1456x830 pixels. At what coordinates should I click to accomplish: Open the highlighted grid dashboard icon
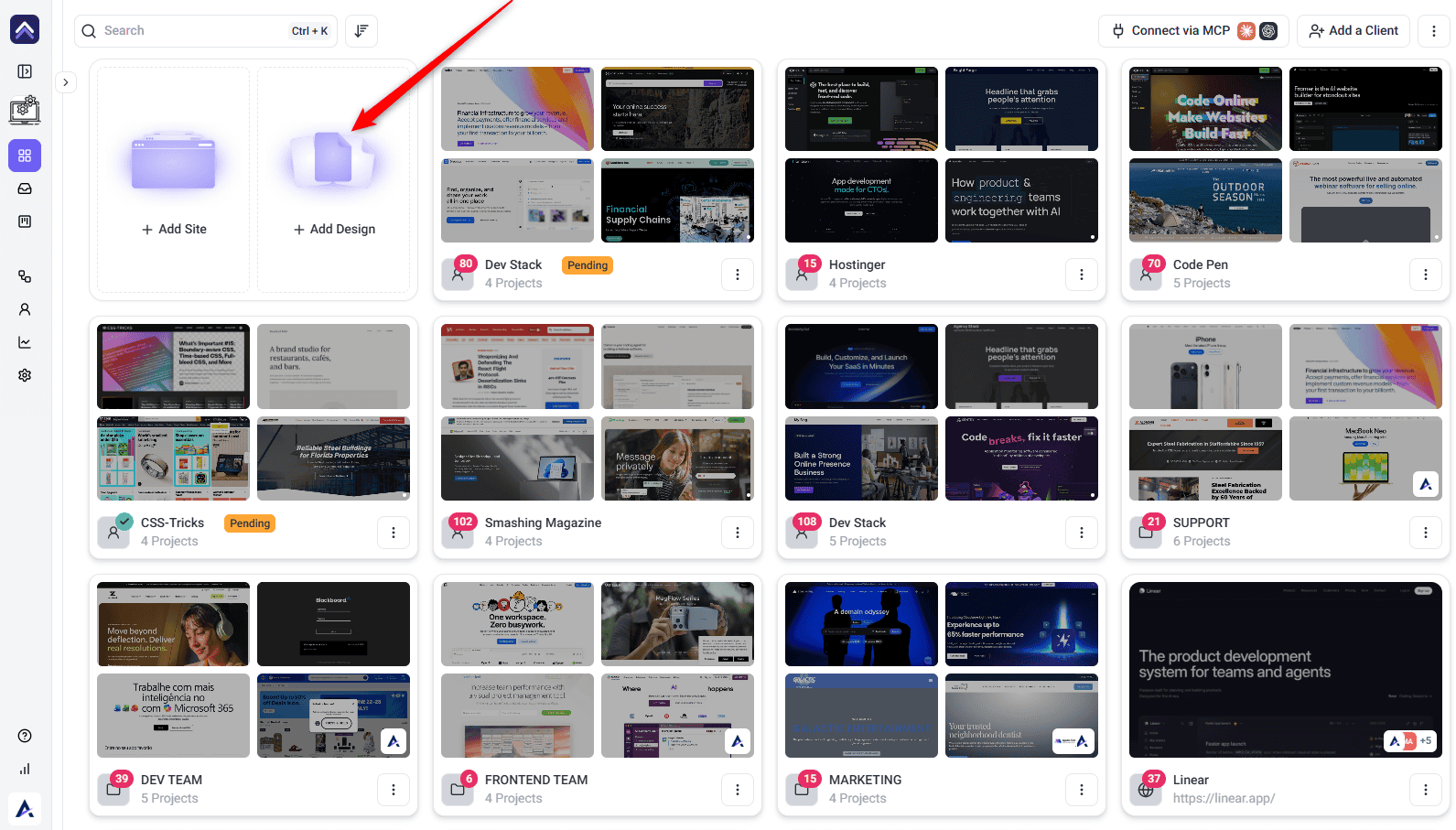click(x=25, y=156)
